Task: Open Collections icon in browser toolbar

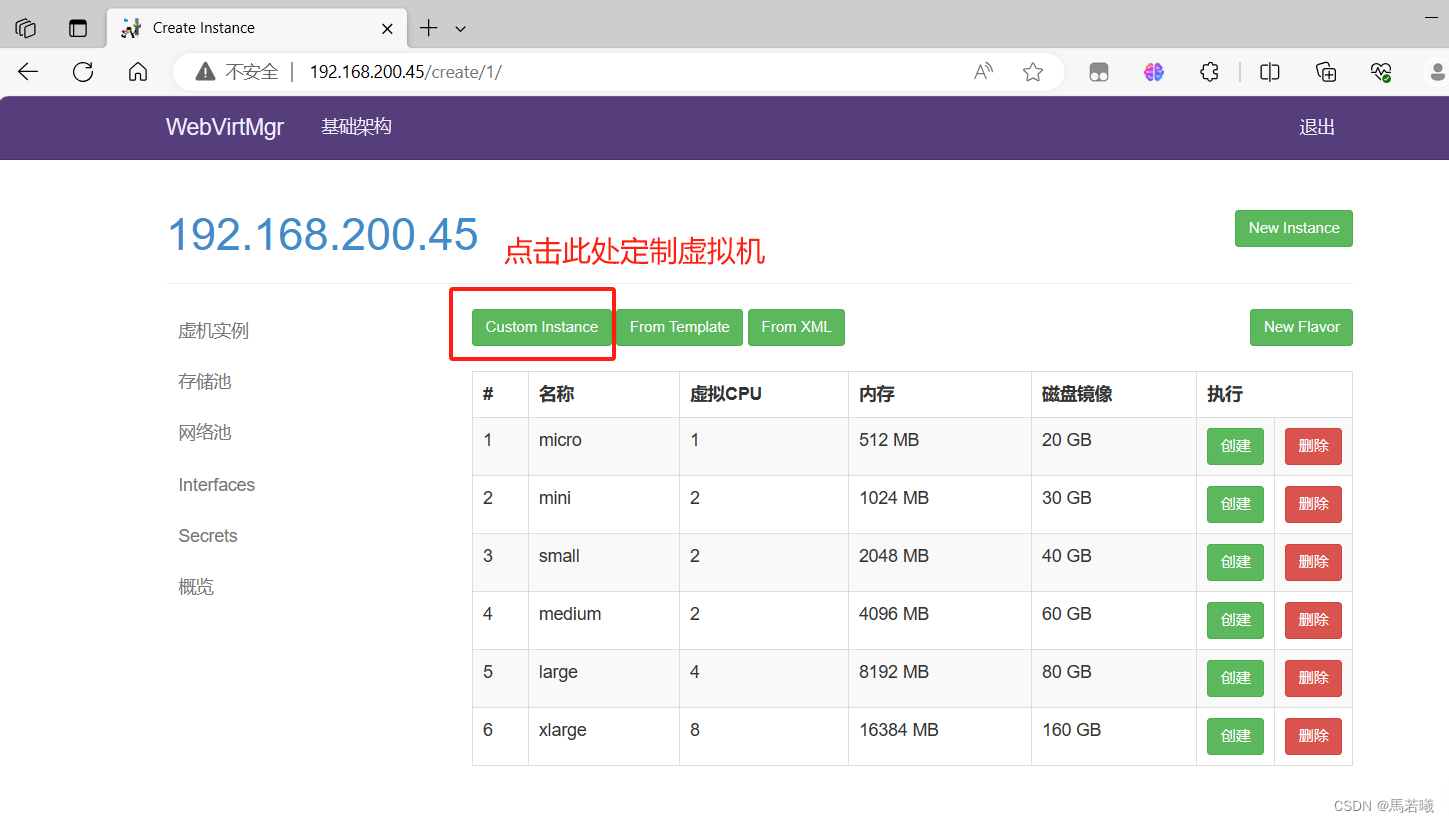Action: click(x=1326, y=72)
